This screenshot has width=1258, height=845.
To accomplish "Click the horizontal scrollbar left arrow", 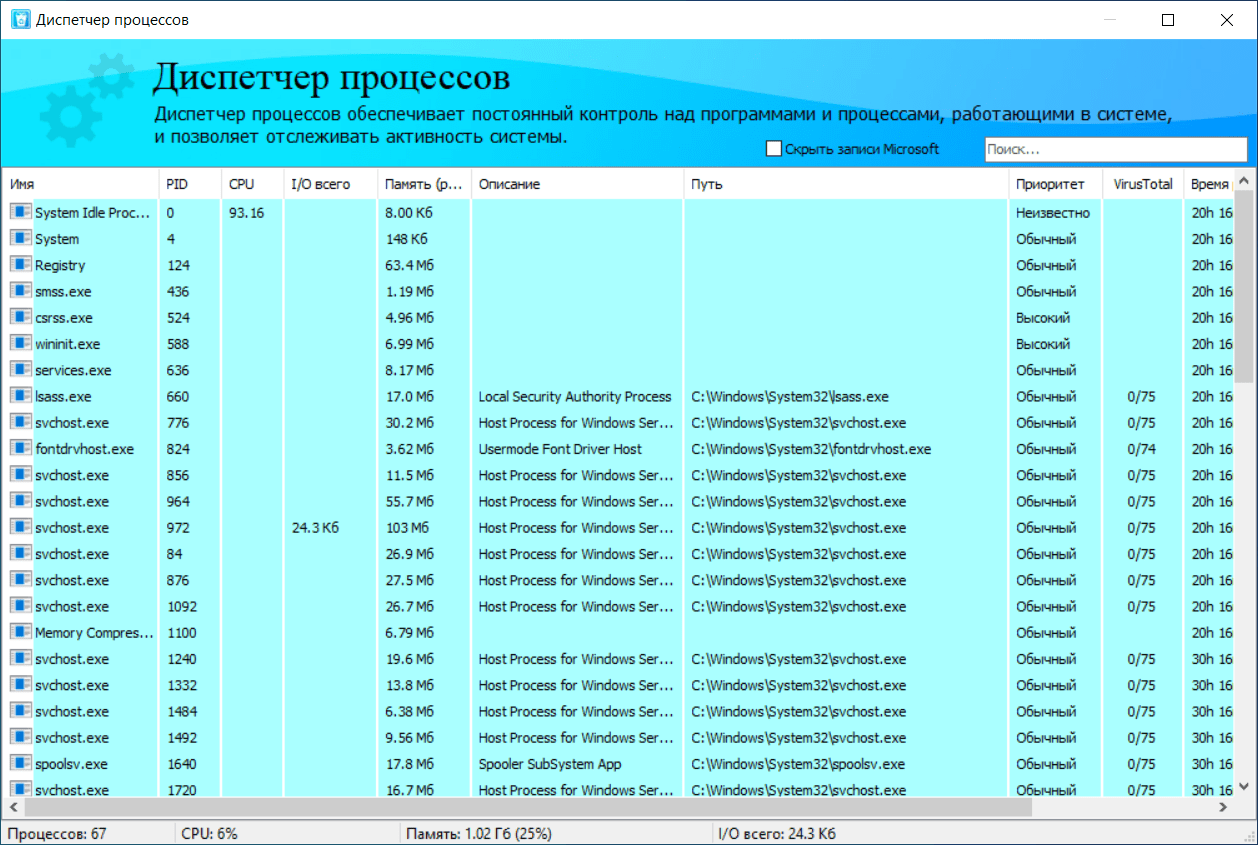I will (x=12, y=807).
